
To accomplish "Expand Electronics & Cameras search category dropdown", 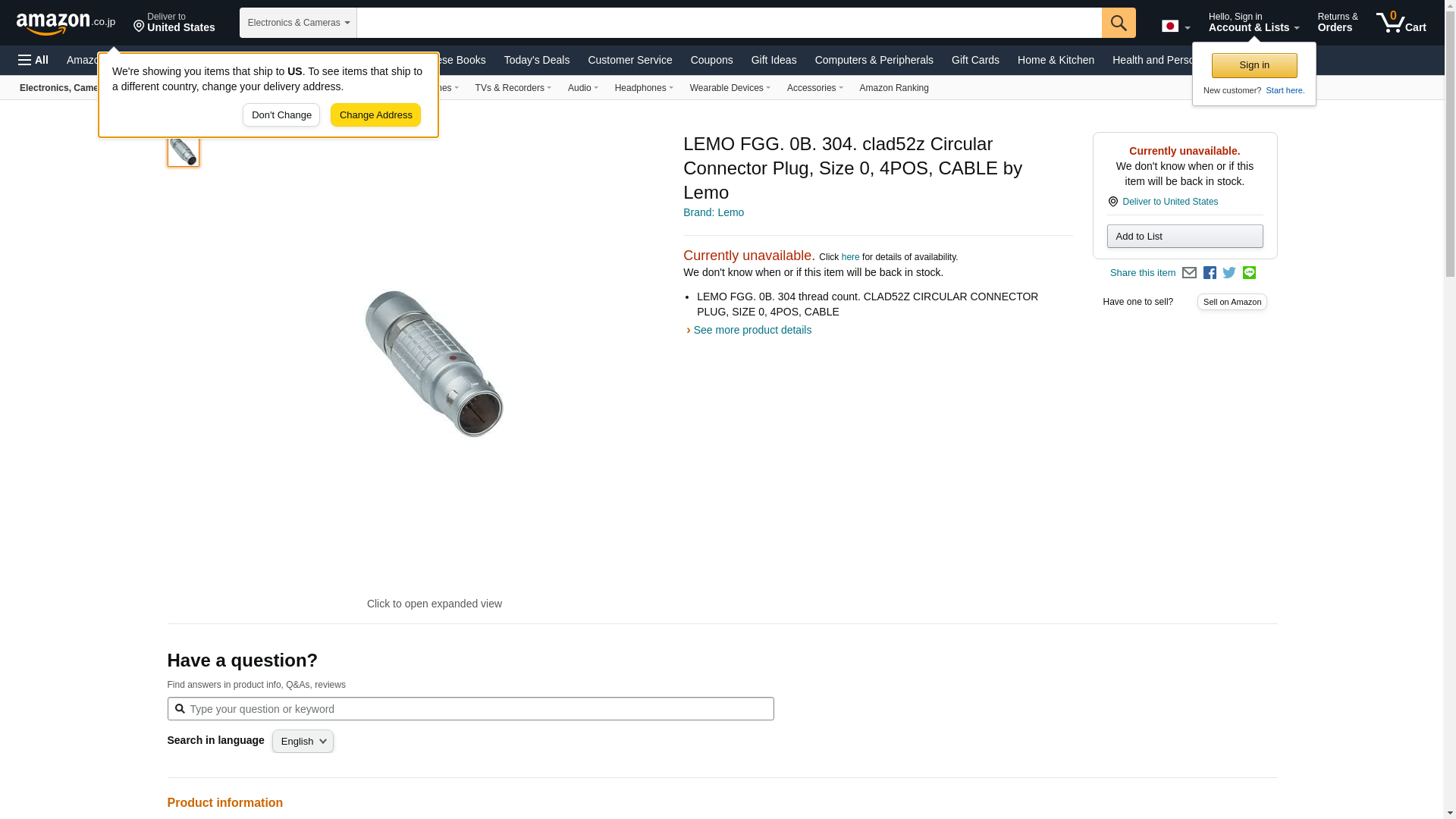I will (298, 23).
